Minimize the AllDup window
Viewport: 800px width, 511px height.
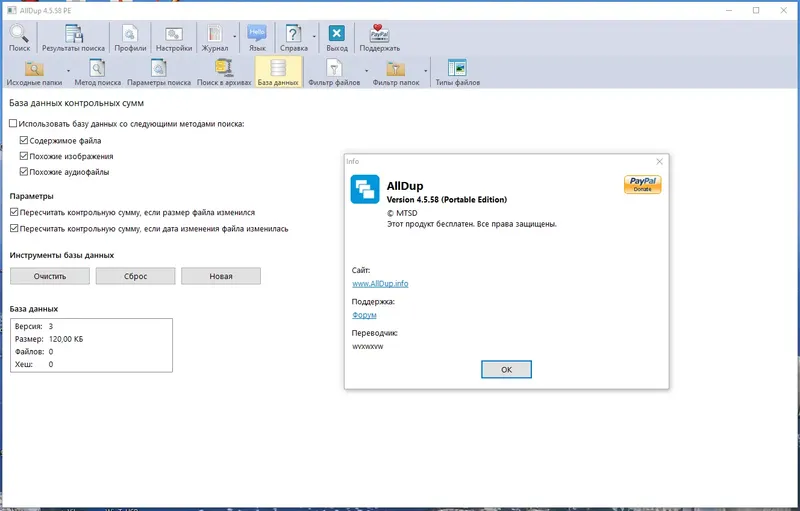[x=730, y=10]
